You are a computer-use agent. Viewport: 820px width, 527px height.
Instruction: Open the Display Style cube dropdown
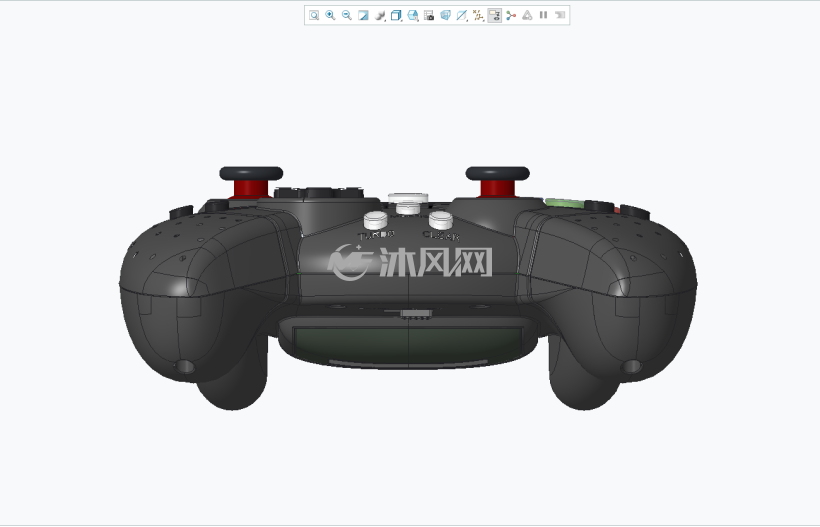396,15
